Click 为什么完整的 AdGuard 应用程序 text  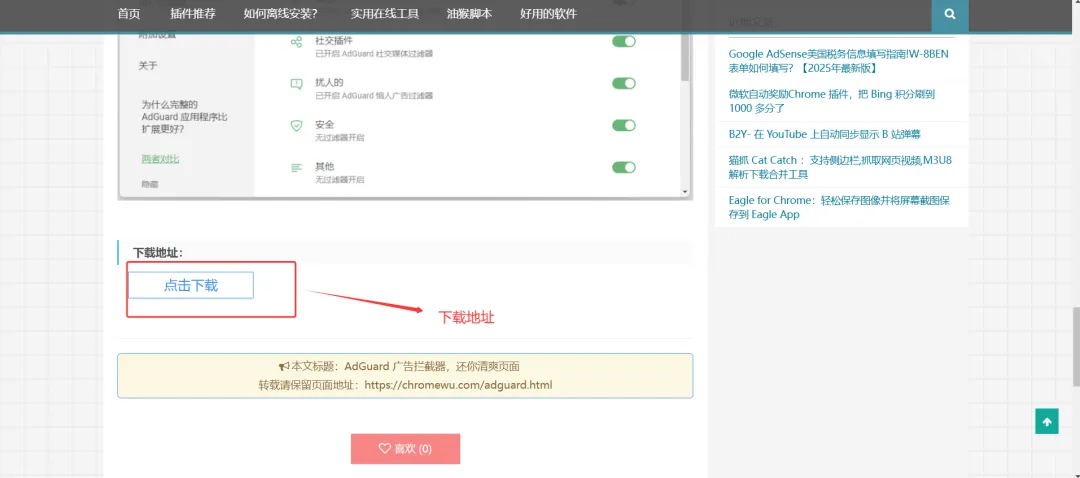pyautogui.click(x=184, y=116)
